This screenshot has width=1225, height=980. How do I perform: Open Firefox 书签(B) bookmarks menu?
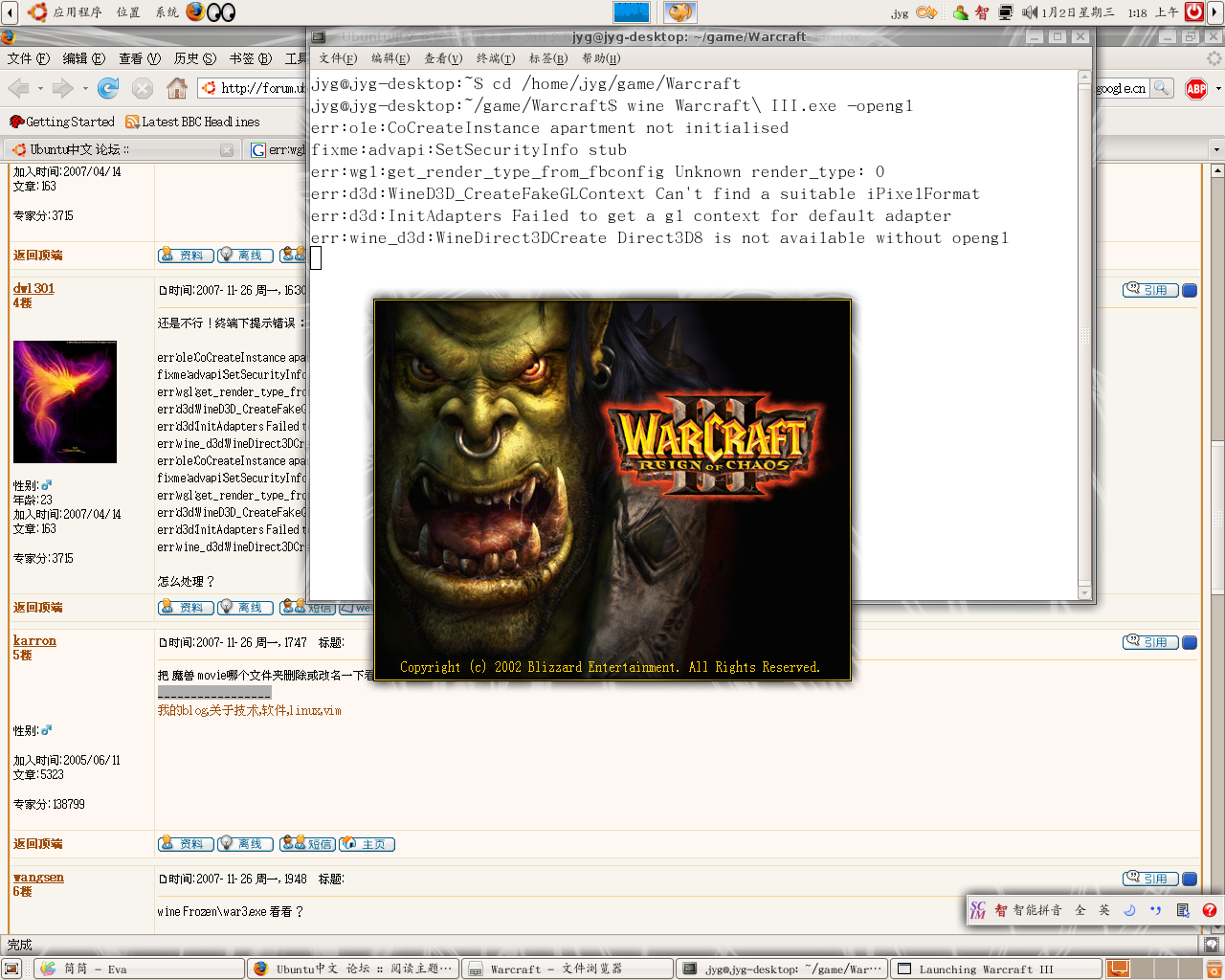pos(251,58)
